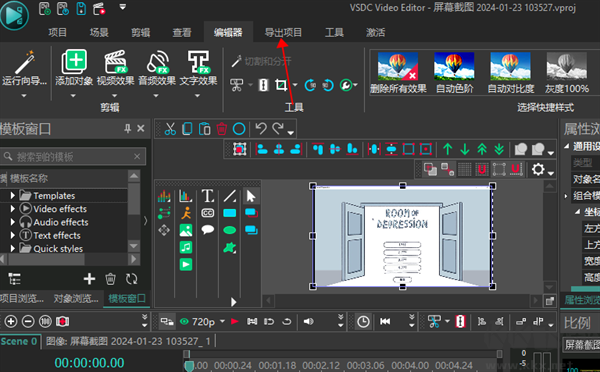
Task: Click the green Move Up arrow
Action: click(448, 149)
